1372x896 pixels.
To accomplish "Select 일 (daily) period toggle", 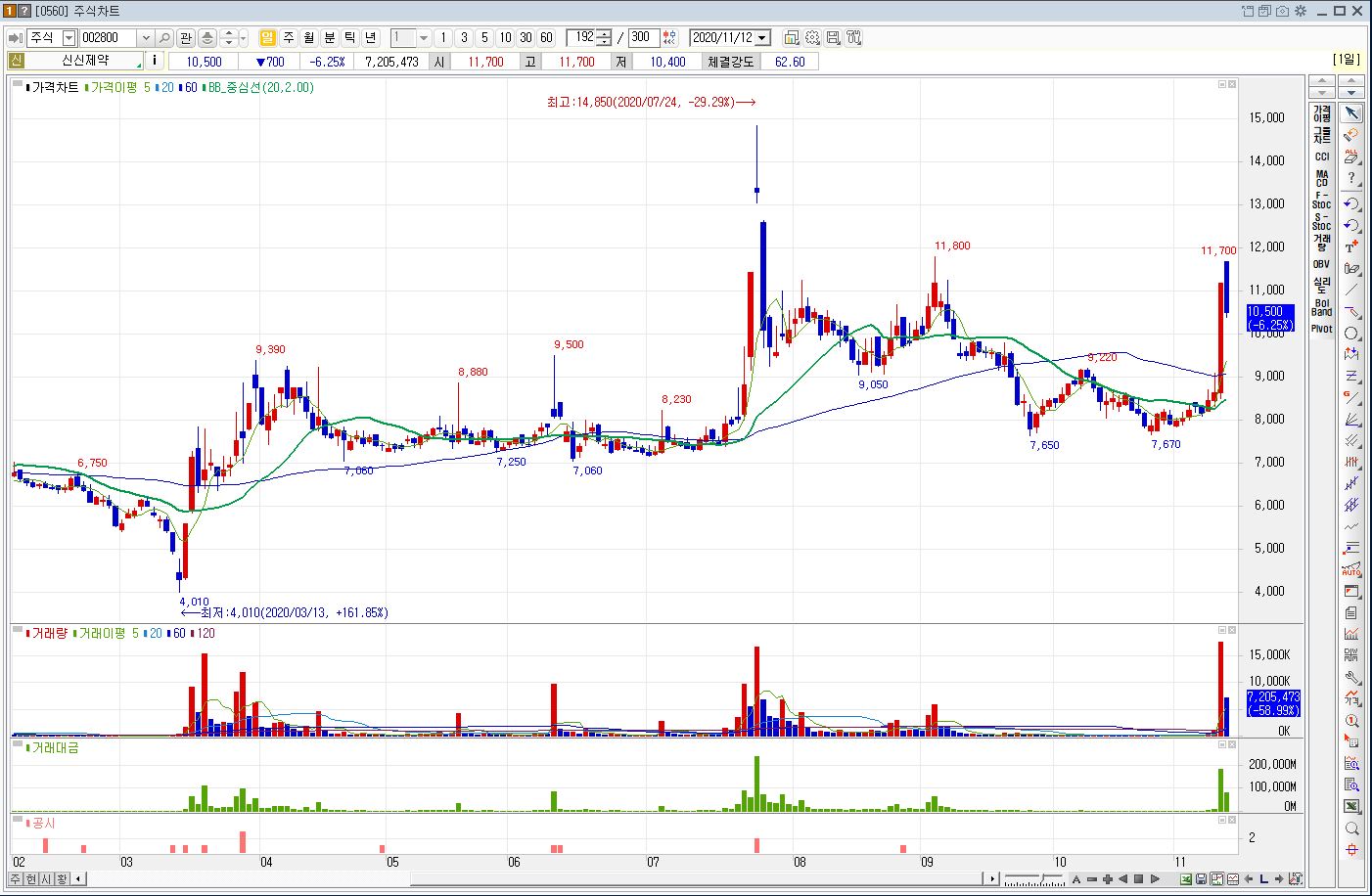I will 267,37.
